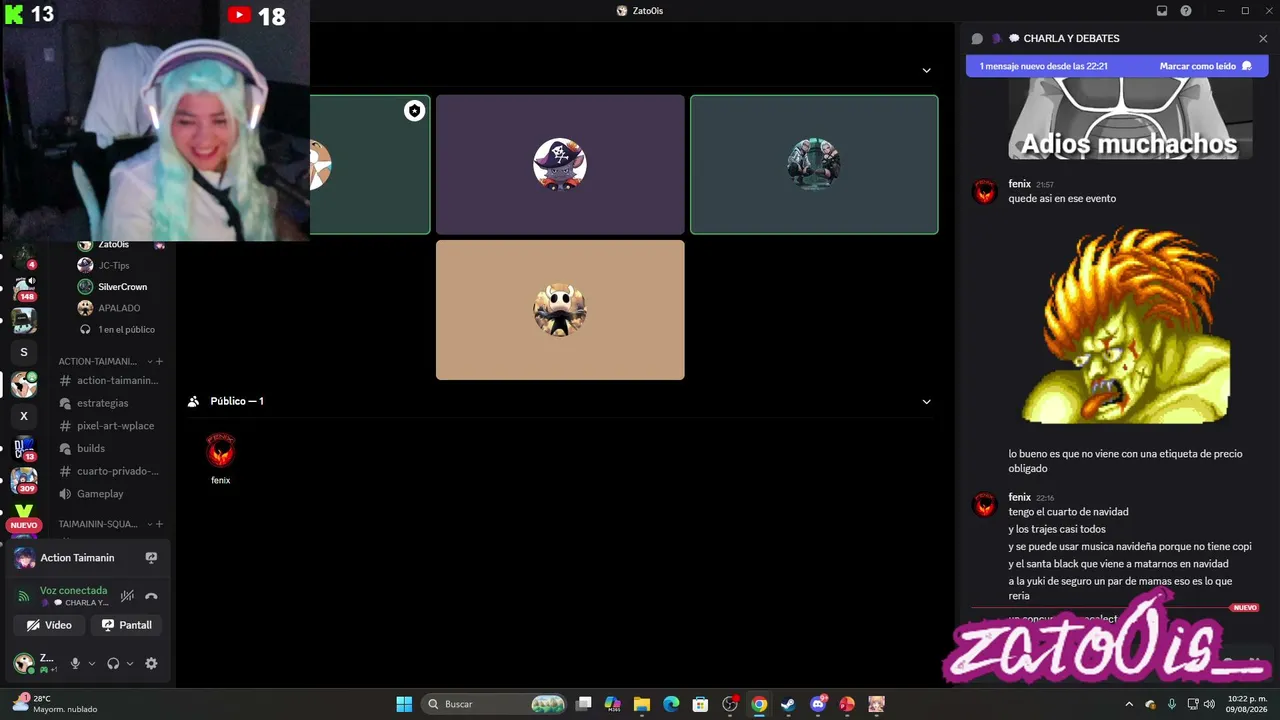This screenshot has width=1280, height=720.
Task: Collapse the Público section chevron
Action: coord(926,401)
